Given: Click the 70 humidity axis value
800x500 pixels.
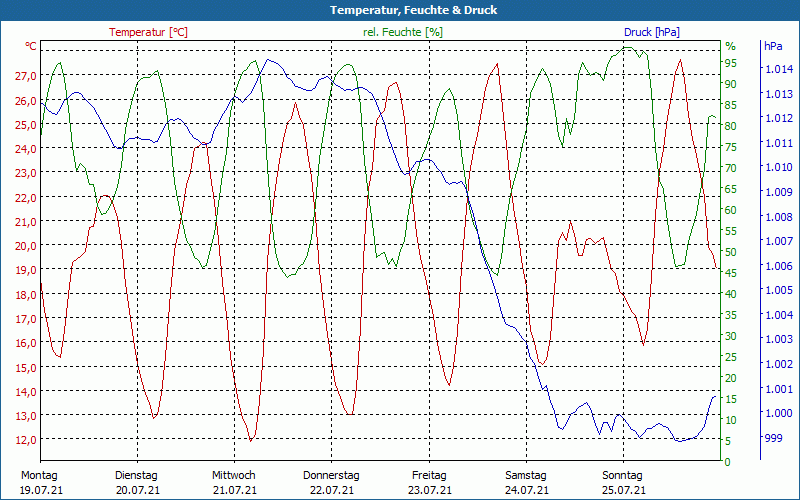Looking at the screenshot, I should [x=731, y=168].
